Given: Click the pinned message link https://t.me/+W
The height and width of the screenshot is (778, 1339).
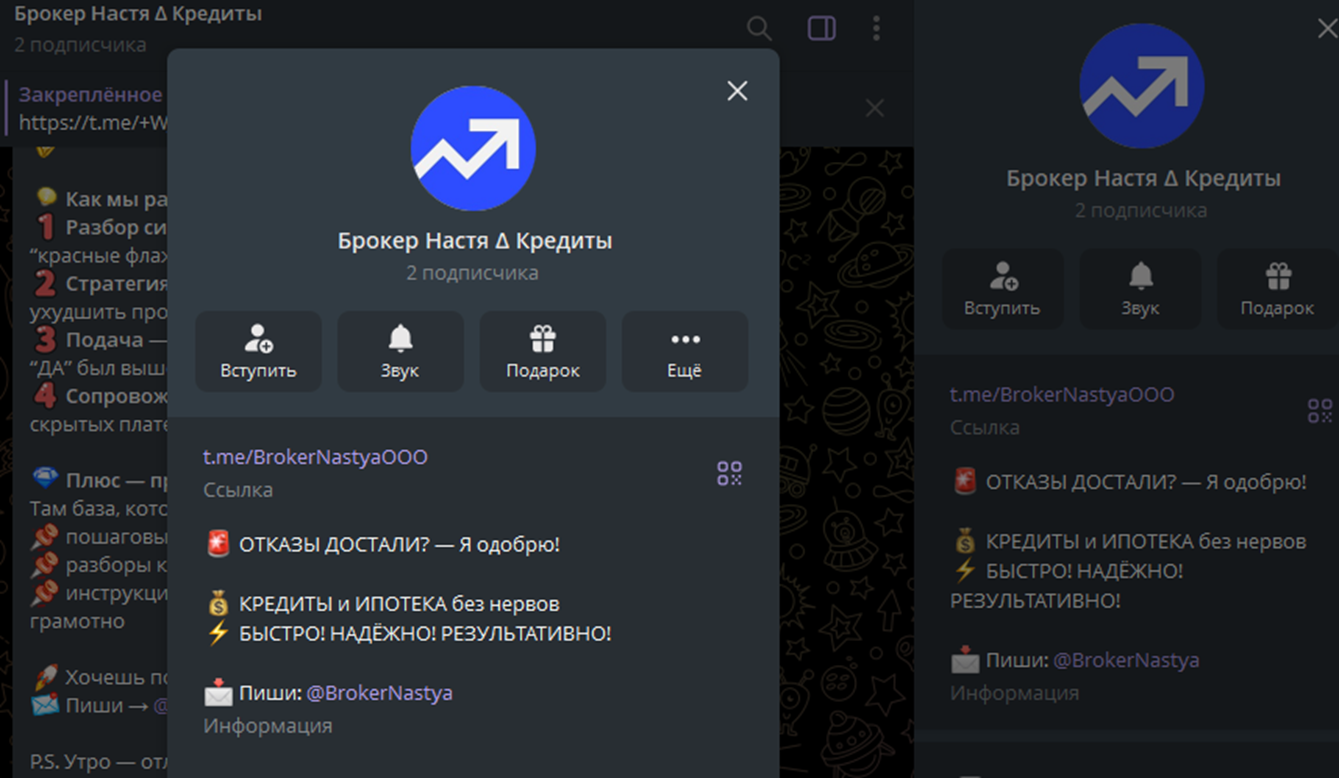Looking at the screenshot, I should (93, 123).
